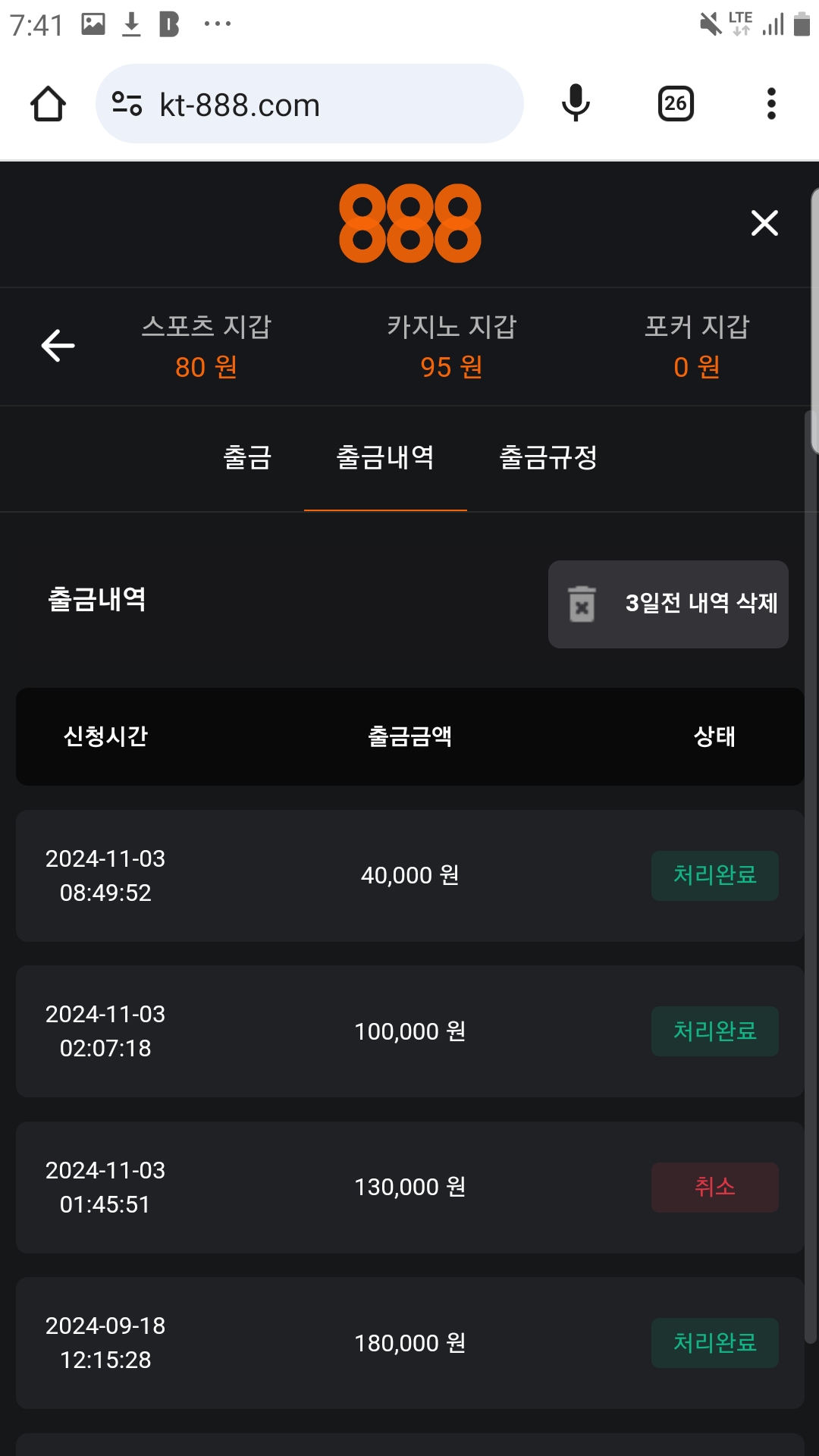Open the 출금규정 tab
819x1456 pixels.
pyautogui.click(x=548, y=458)
